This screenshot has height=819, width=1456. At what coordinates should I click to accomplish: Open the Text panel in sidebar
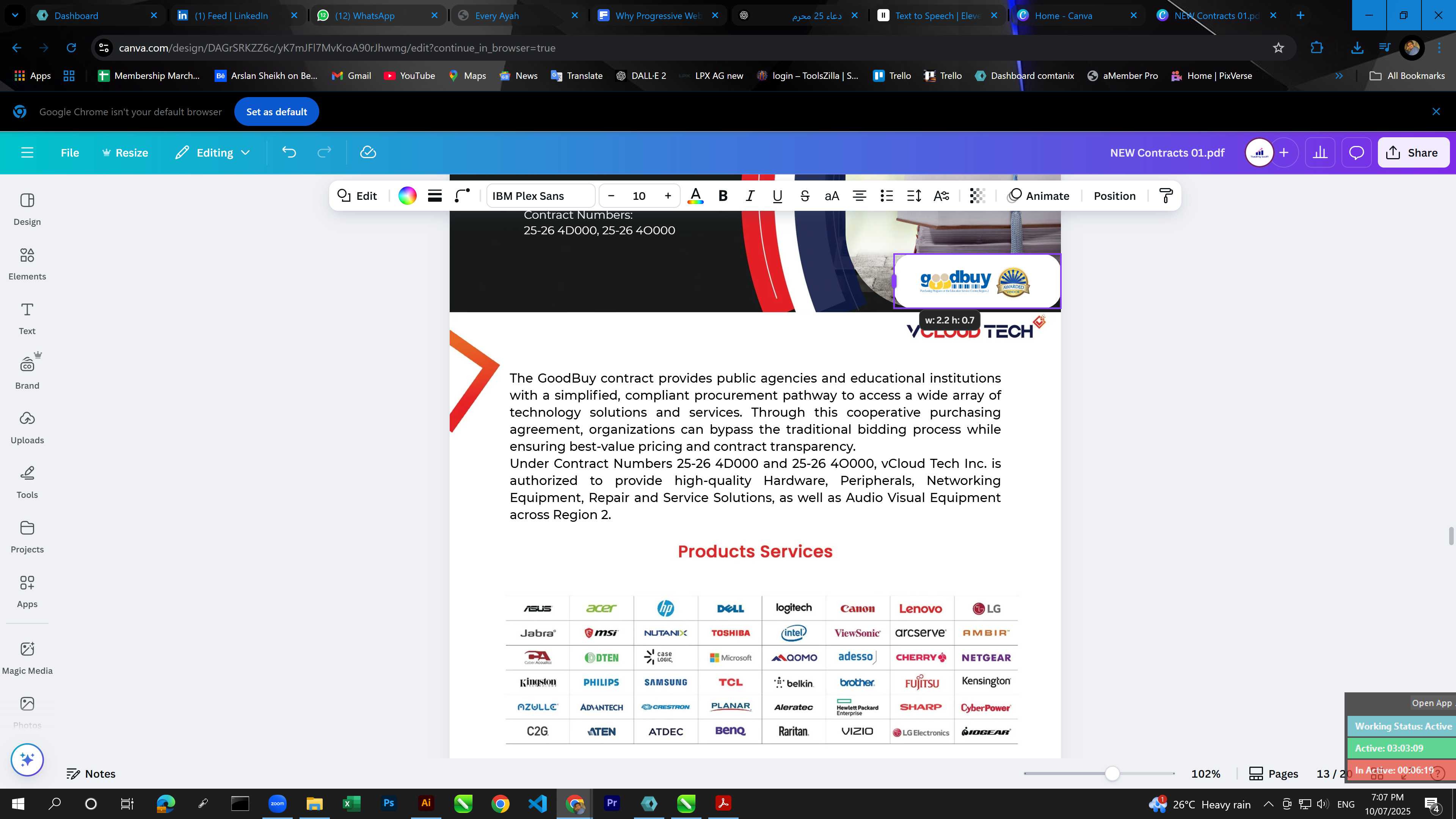[27, 318]
